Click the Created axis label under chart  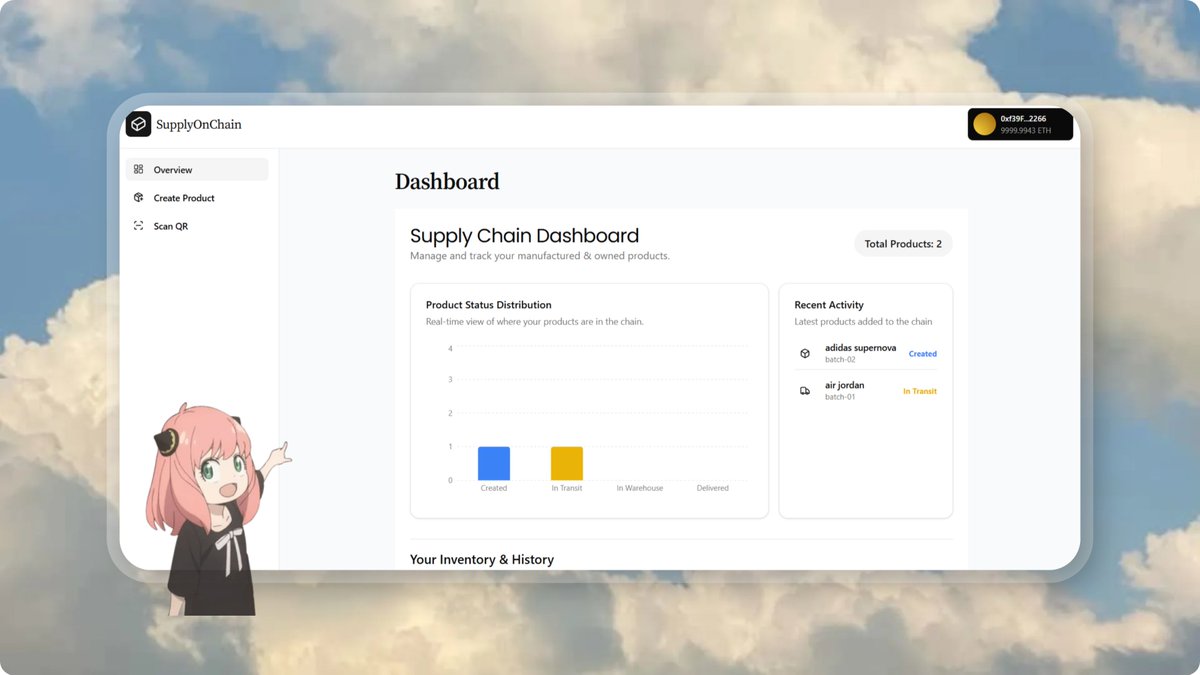(494, 488)
